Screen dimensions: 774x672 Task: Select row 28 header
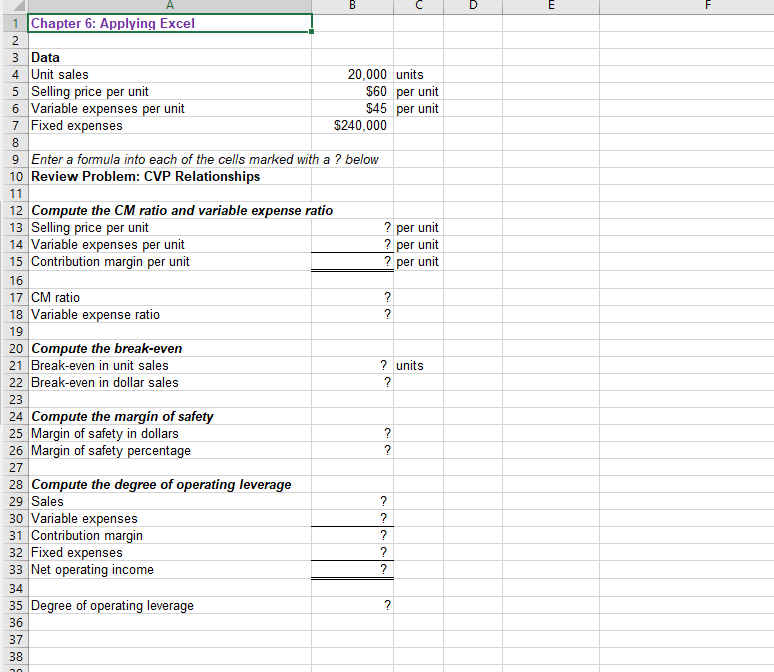pos(15,484)
